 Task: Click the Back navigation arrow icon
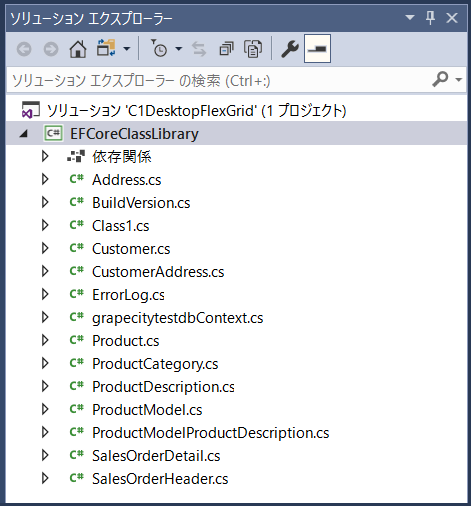[24, 49]
